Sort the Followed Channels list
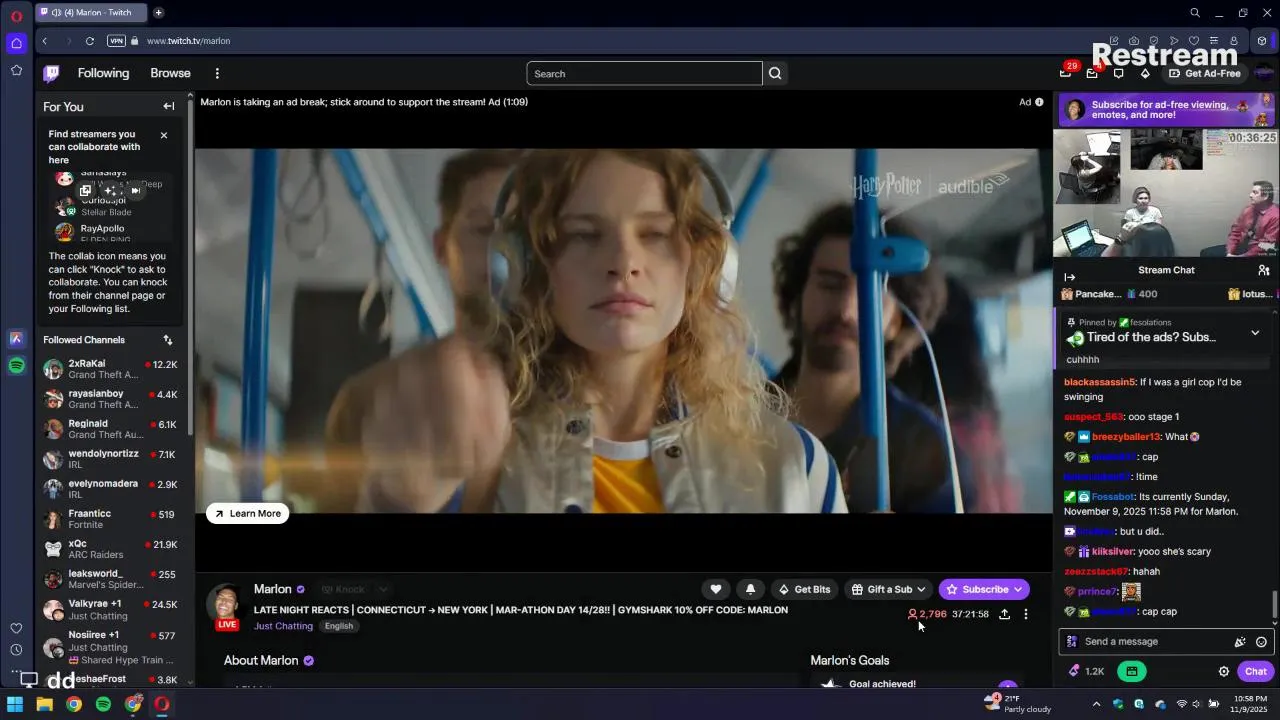Viewport: 1280px width, 720px height. tap(168, 340)
